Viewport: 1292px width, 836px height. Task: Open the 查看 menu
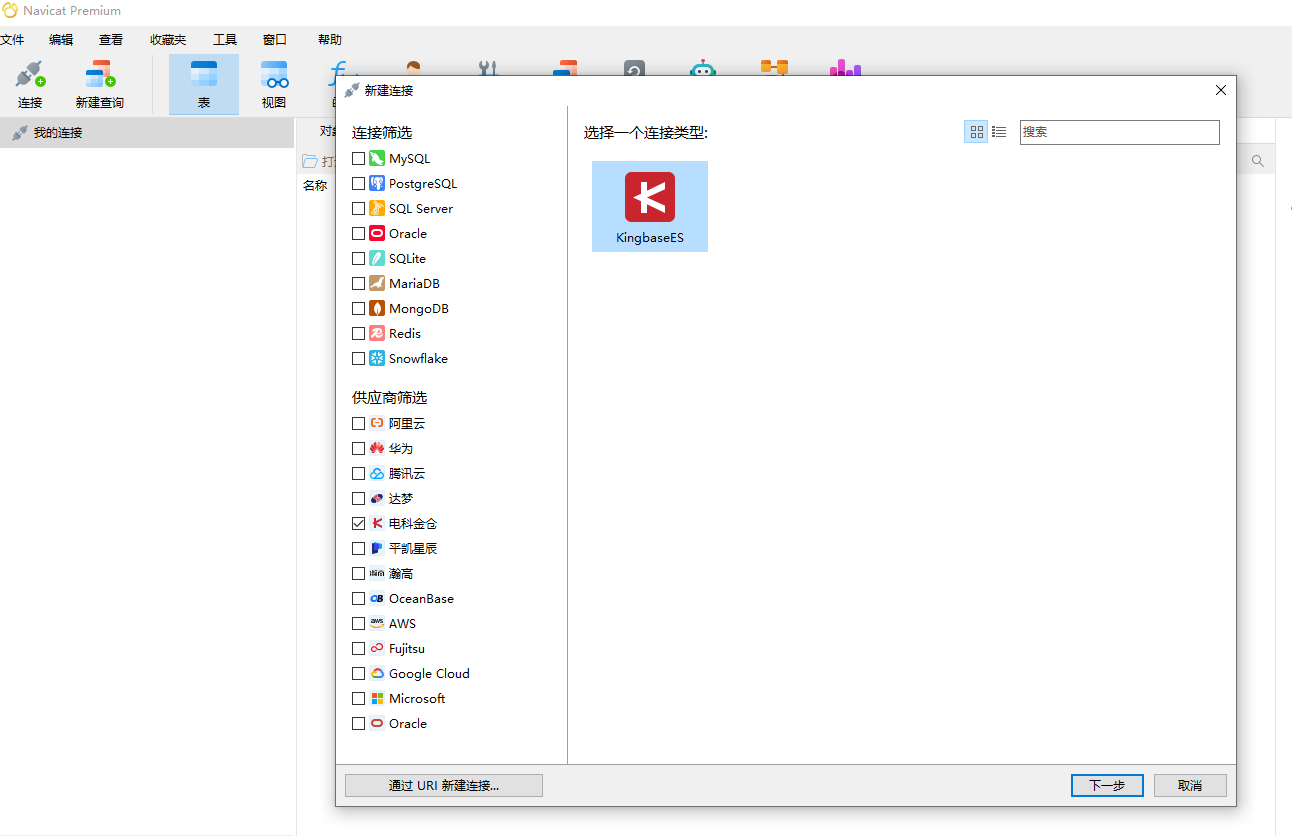111,40
